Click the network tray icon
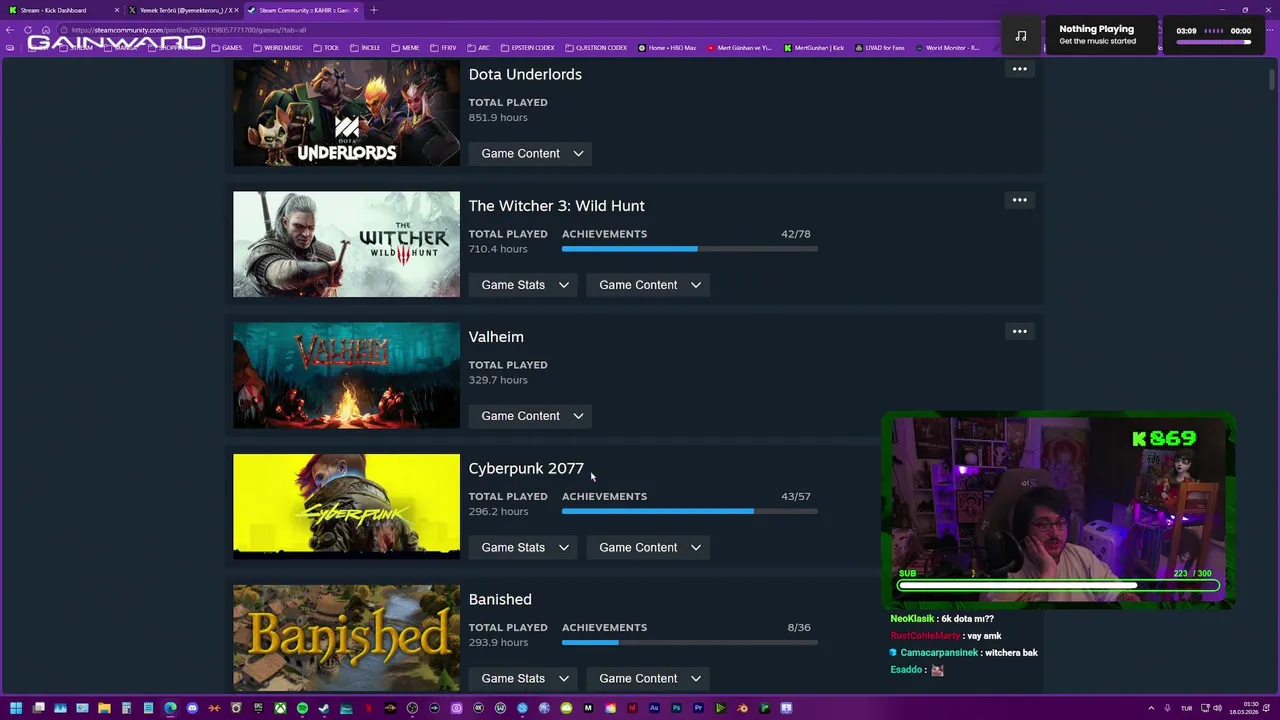 1205,708
